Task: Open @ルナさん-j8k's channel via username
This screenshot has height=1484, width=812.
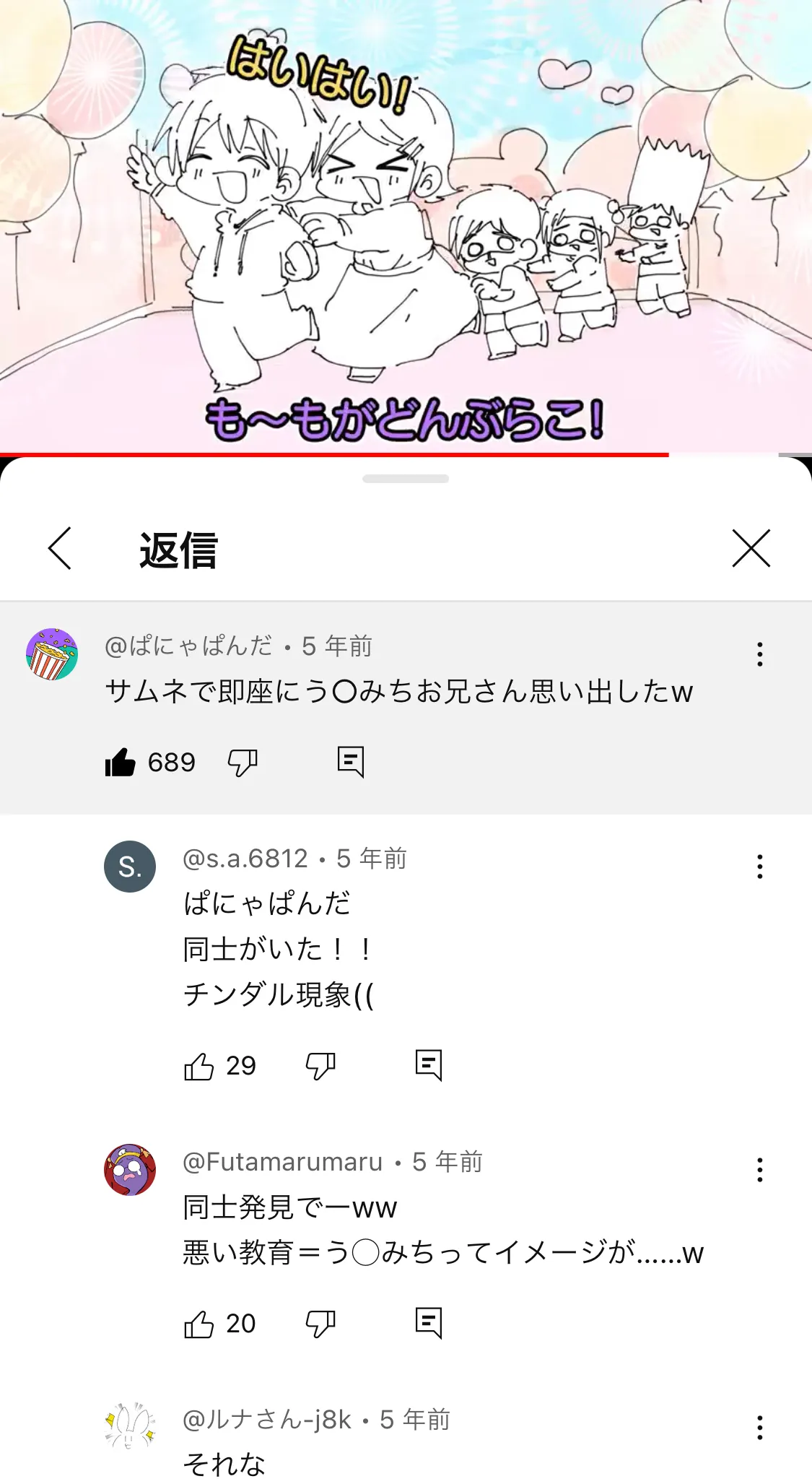Action: point(267,1420)
